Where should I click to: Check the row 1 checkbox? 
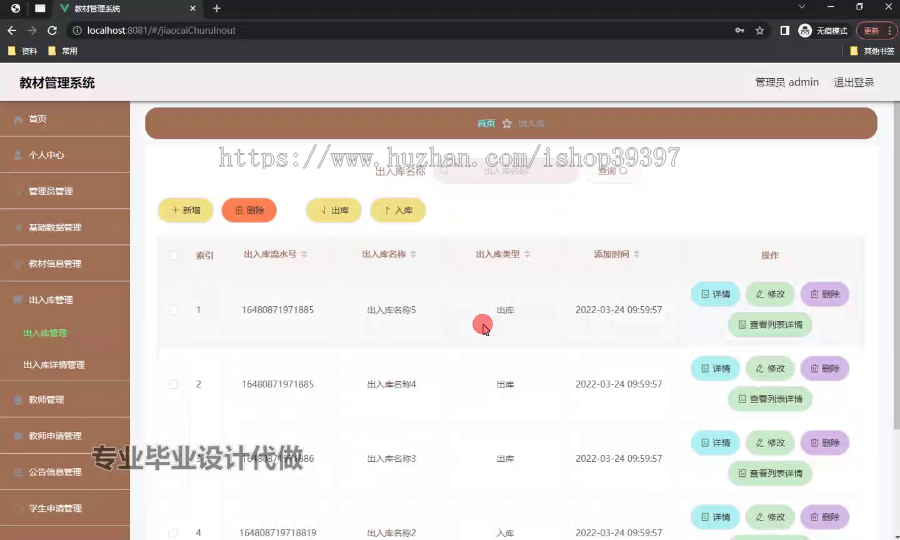tap(173, 310)
